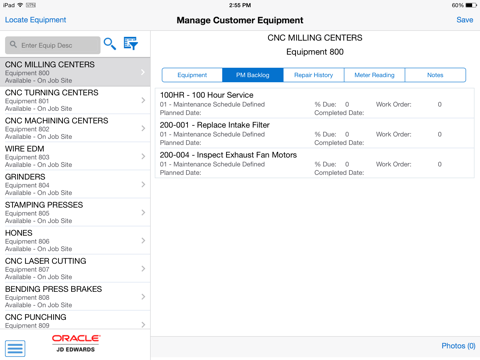Image resolution: width=480 pixels, height=360 pixels.
Task: Switch to the Meter Reading tab
Action: coord(374,75)
